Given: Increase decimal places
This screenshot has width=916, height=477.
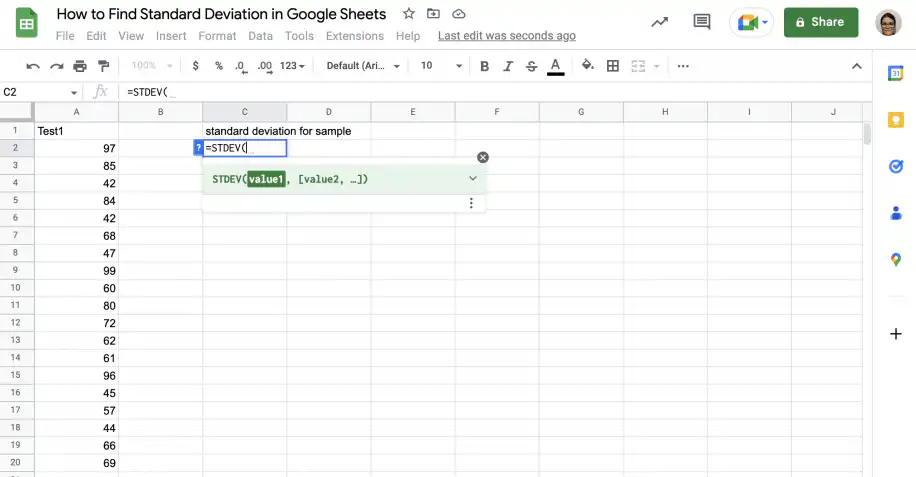Looking at the screenshot, I should click(265, 66).
